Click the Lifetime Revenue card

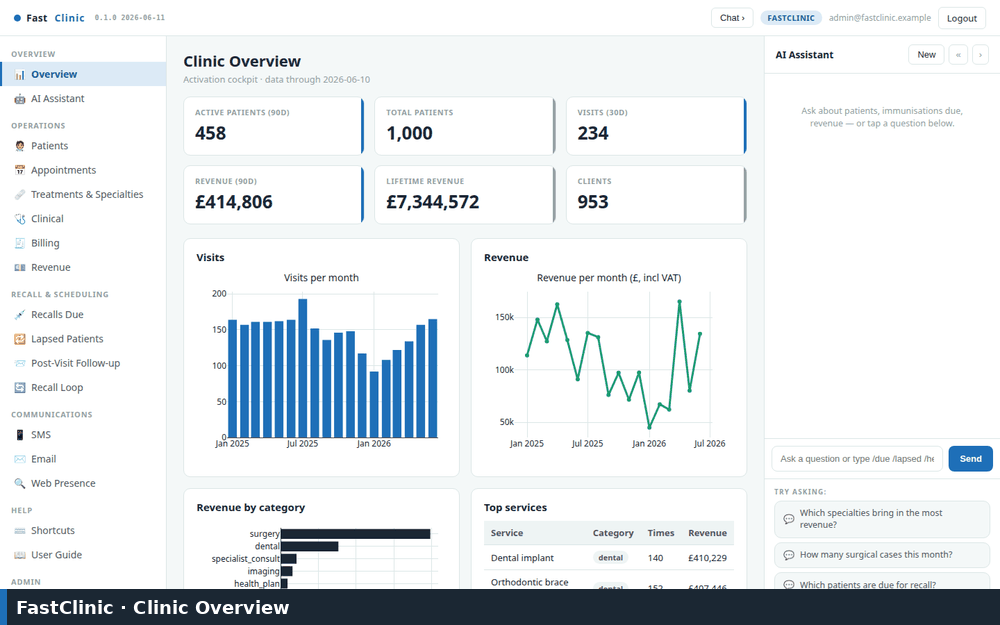coord(465,195)
